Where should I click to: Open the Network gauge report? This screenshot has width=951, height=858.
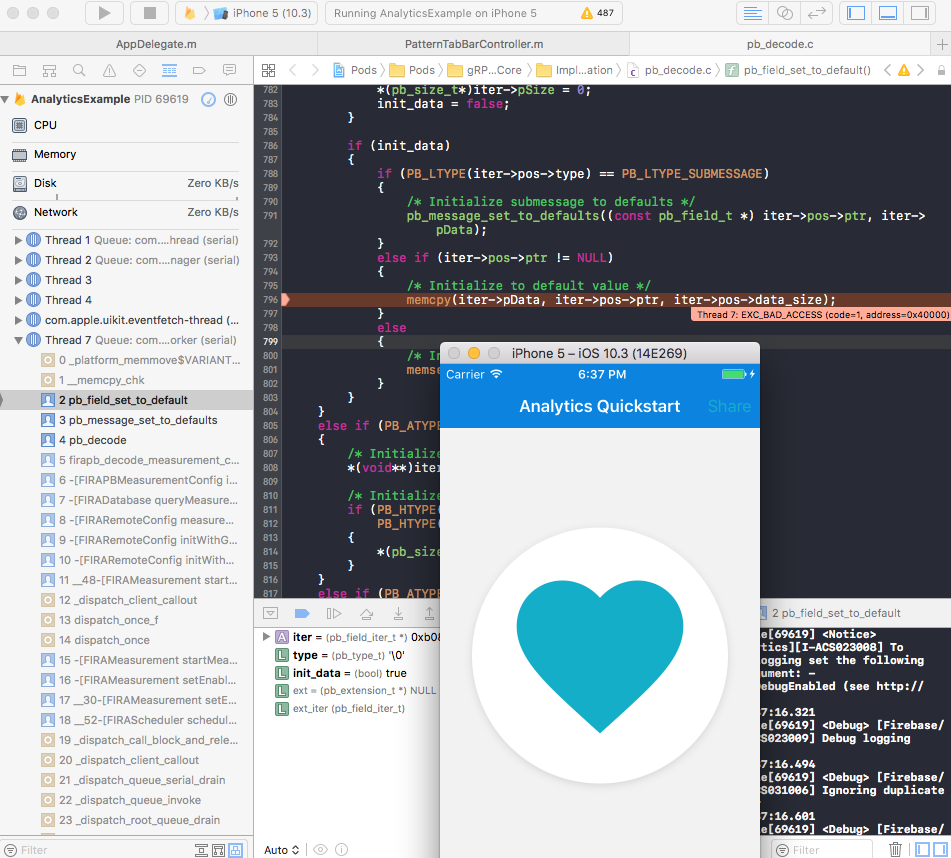[x=126, y=212]
